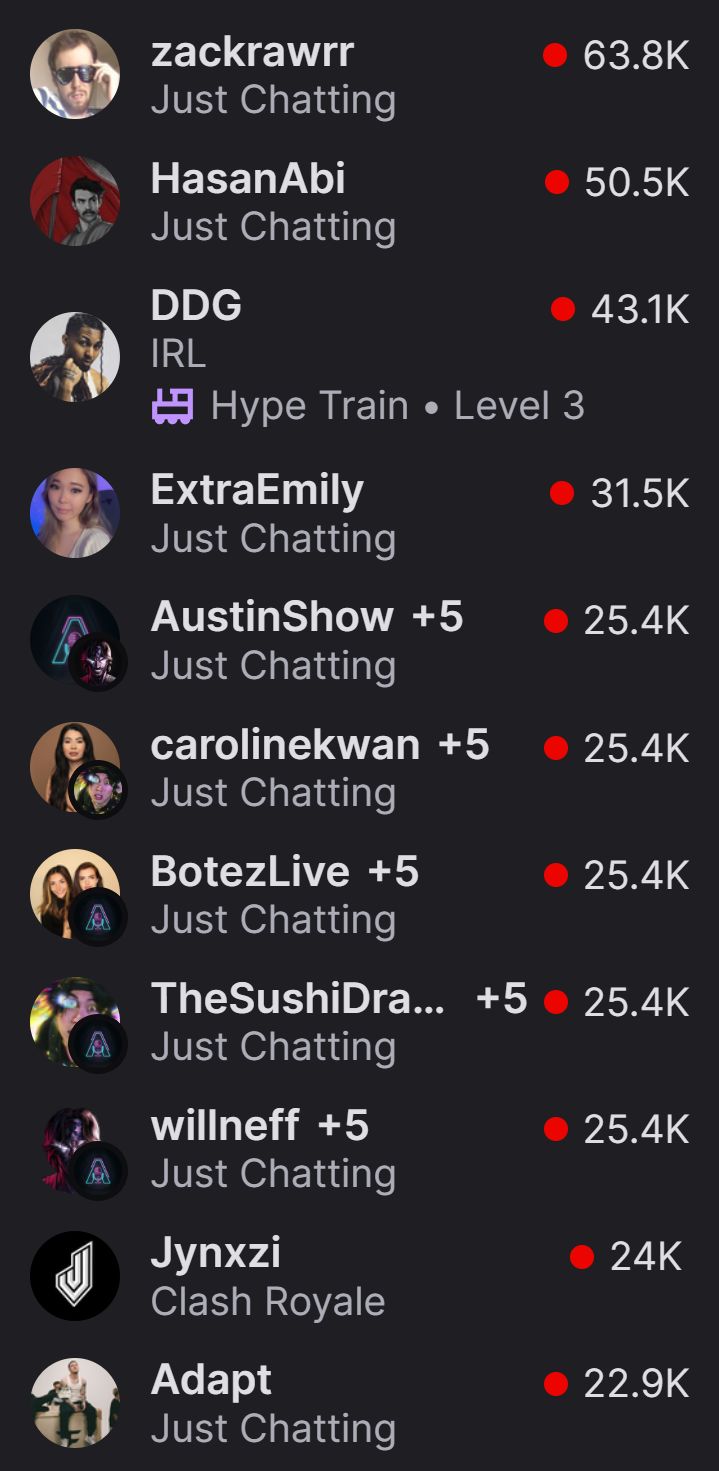The height and width of the screenshot is (1471, 719).
Task: Open ExtraEmily's channel avatar
Action: point(75,512)
